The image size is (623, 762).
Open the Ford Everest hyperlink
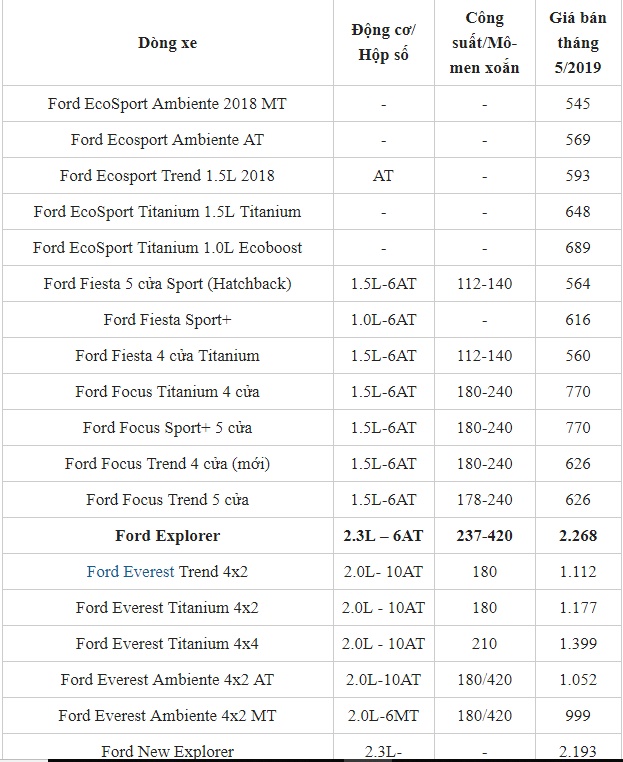click(130, 572)
